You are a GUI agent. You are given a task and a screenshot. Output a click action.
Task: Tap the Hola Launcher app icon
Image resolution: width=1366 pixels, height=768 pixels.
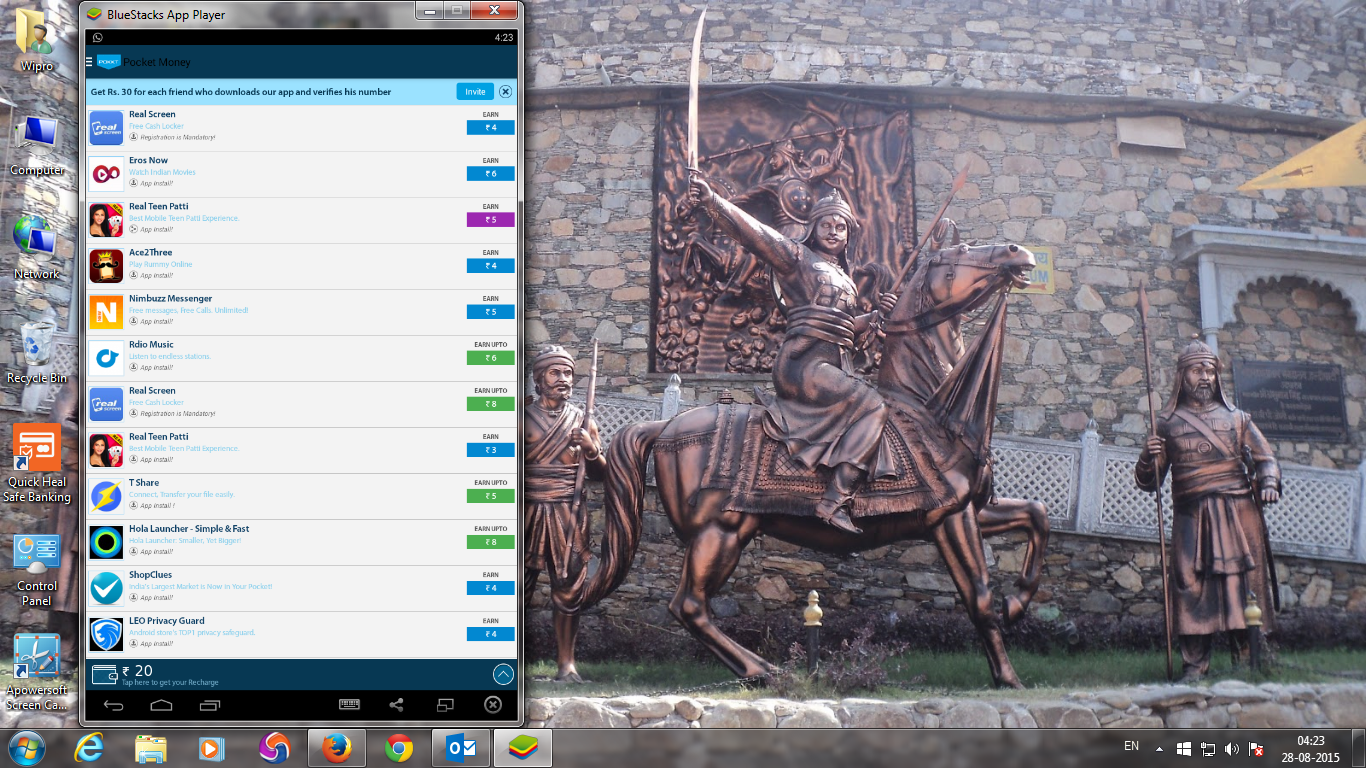pyautogui.click(x=106, y=542)
